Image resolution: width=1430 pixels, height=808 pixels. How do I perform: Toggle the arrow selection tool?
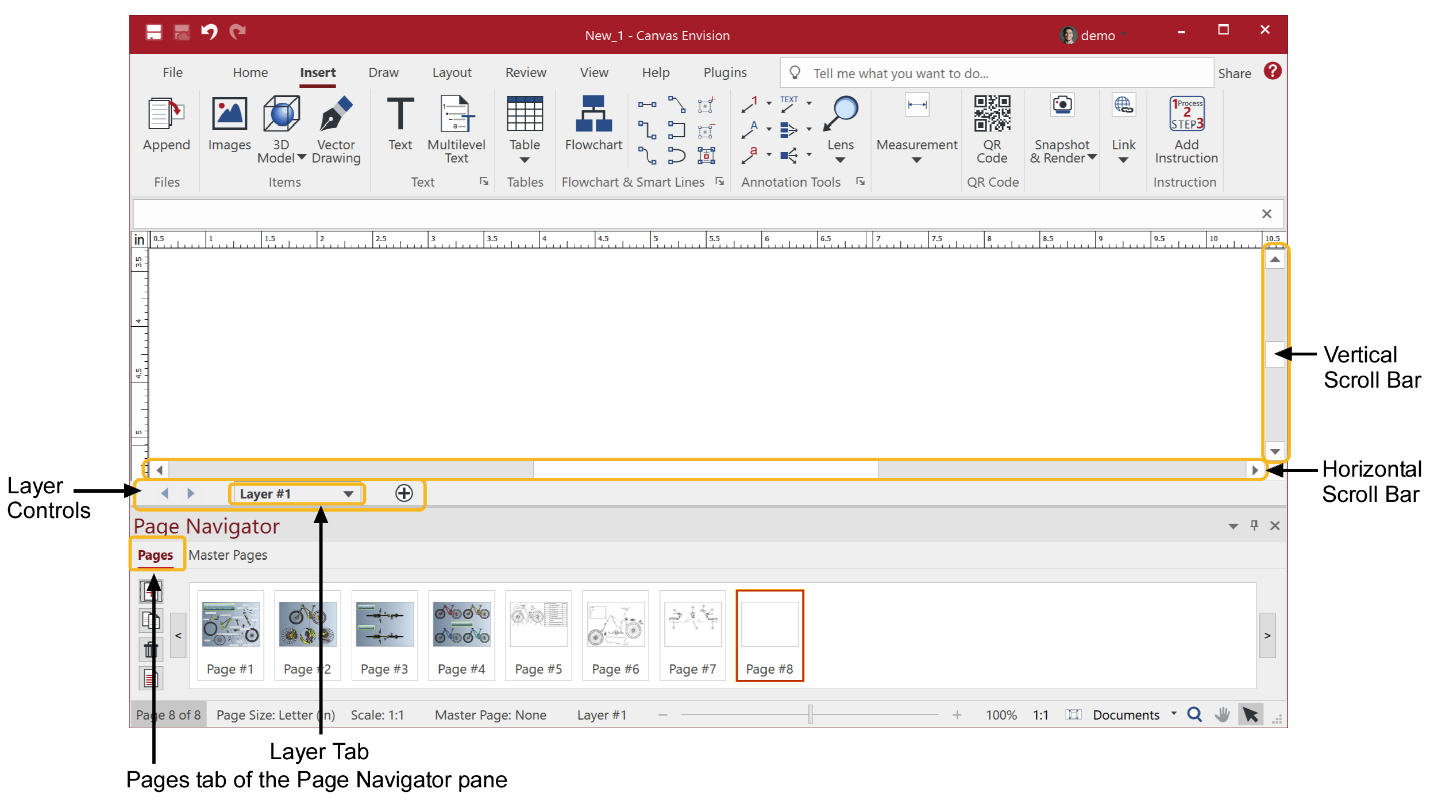(x=1250, y=714)
